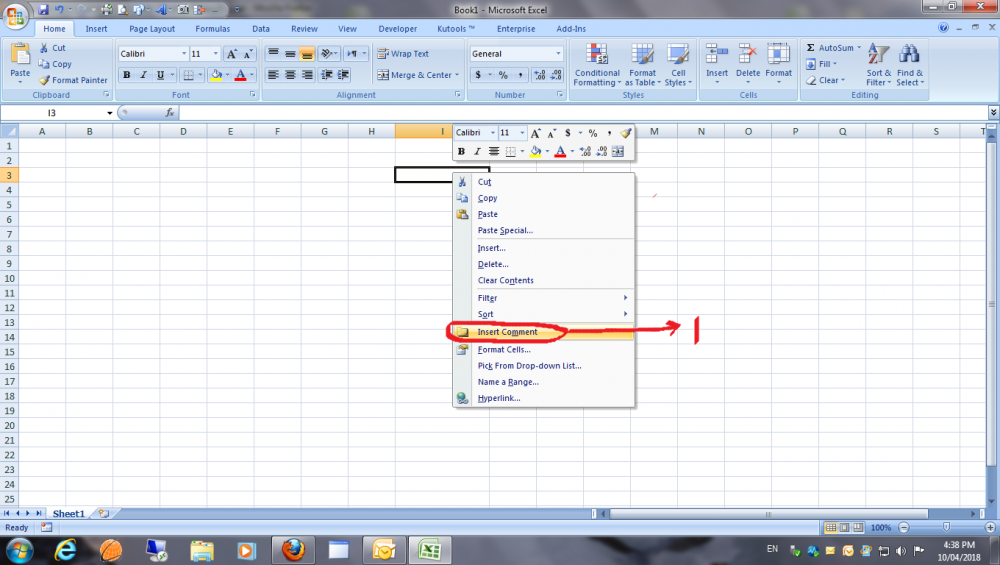Screen dimensions: 1000x565
Task: Click the Save icon in Quick Access Toolbar
Action: [x=43, y=10]
